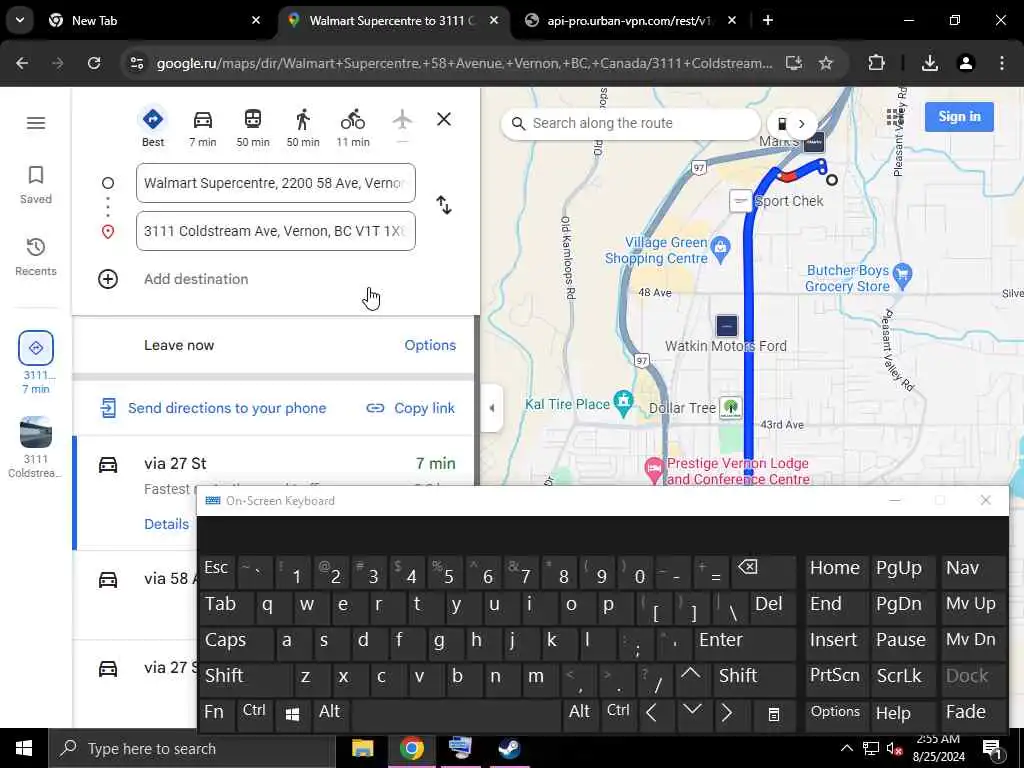The image size is (1024, 768).
Task: Click Dollar Tree map marker
Action: click(731, 408)
